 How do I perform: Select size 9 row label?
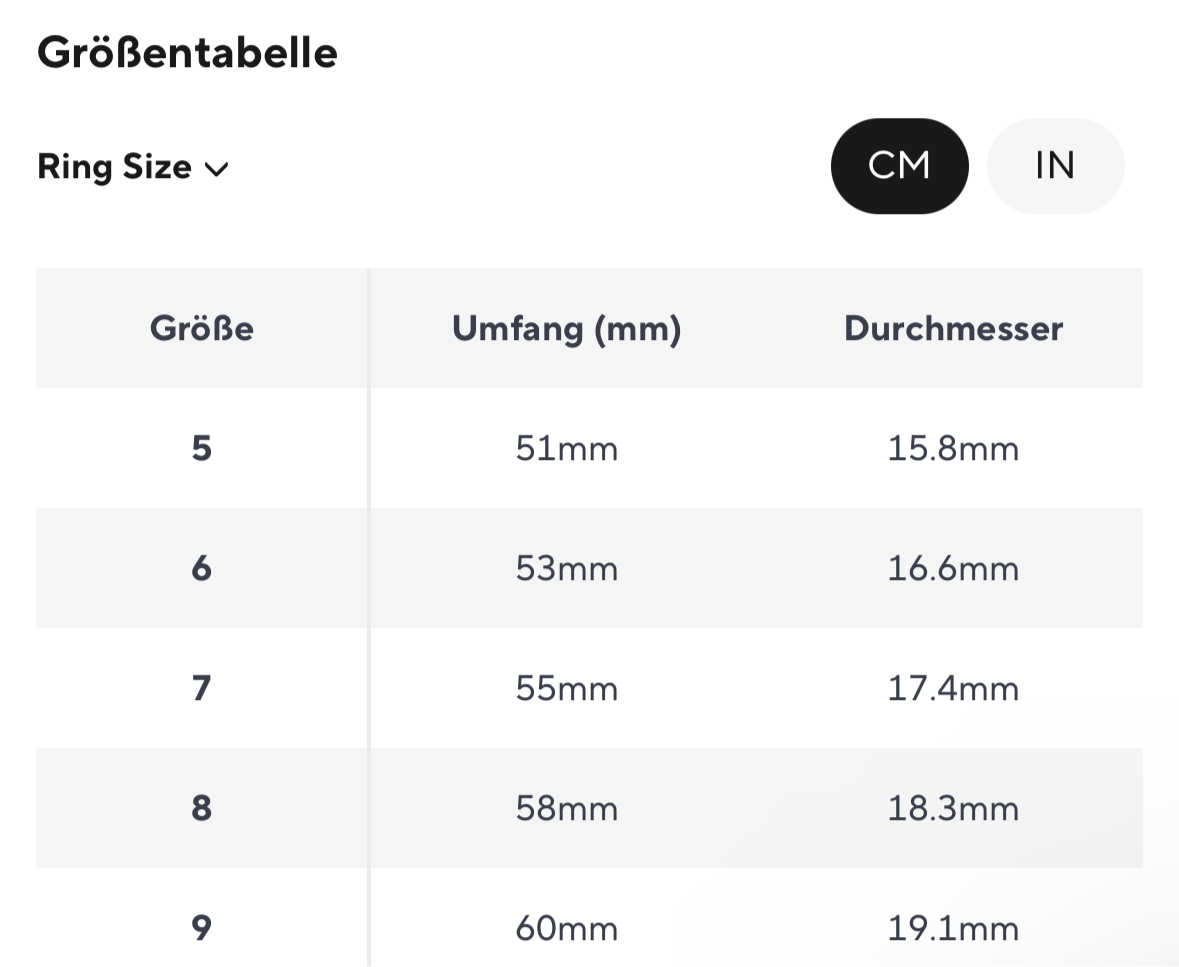202,928
